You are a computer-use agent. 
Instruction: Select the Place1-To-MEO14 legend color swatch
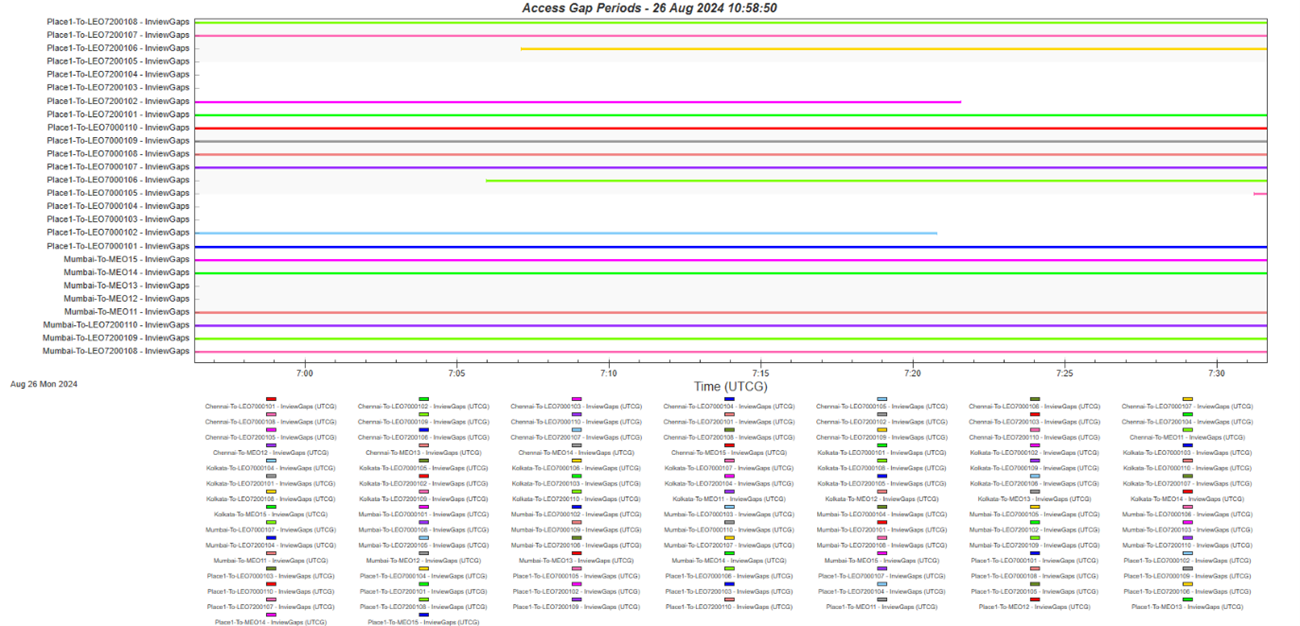[x=271, y=615]
